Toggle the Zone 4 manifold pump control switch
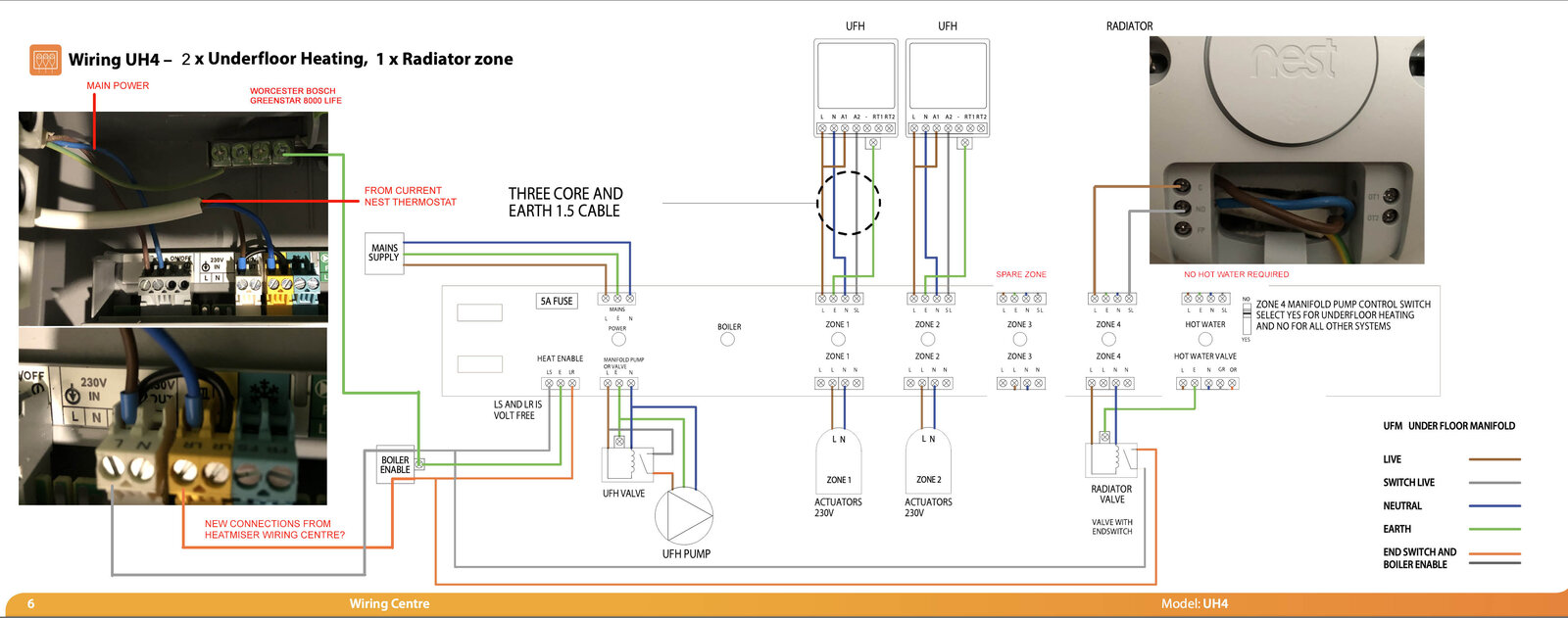Image resolution: width=1568 pixels, height=618 pixels. point(1247,318)
